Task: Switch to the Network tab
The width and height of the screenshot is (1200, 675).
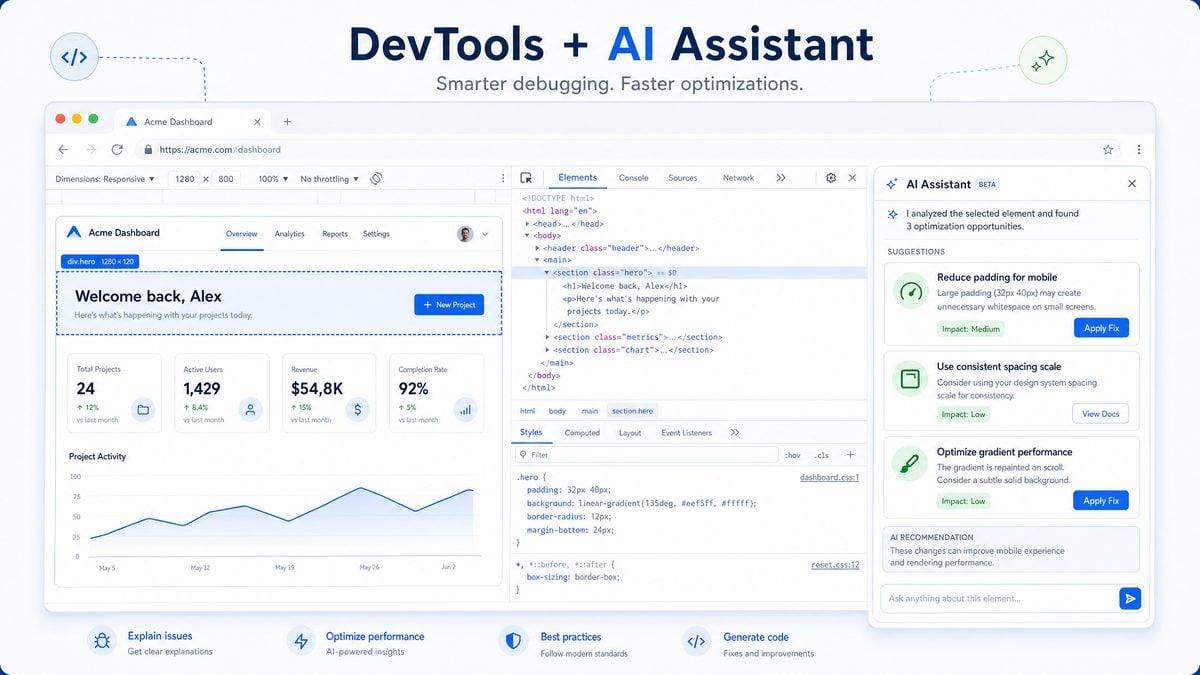Action: click(x=739, y=178)
